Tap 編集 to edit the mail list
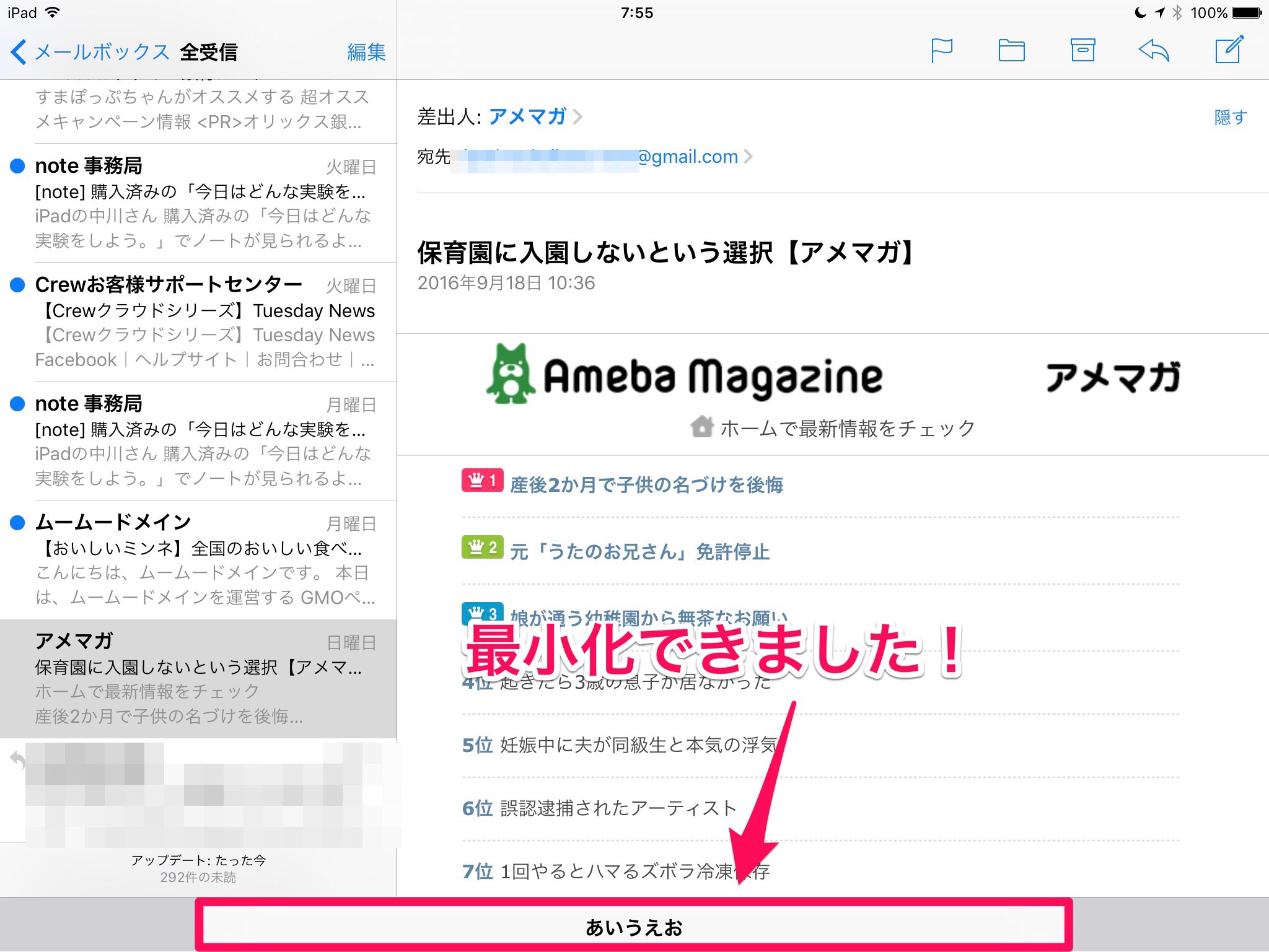The height and width of the screenshot is (952, 1269). coord(366,52)
